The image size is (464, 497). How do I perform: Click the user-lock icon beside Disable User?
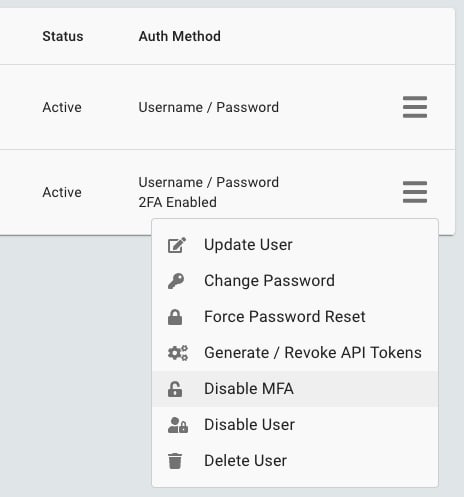[178, 425]
